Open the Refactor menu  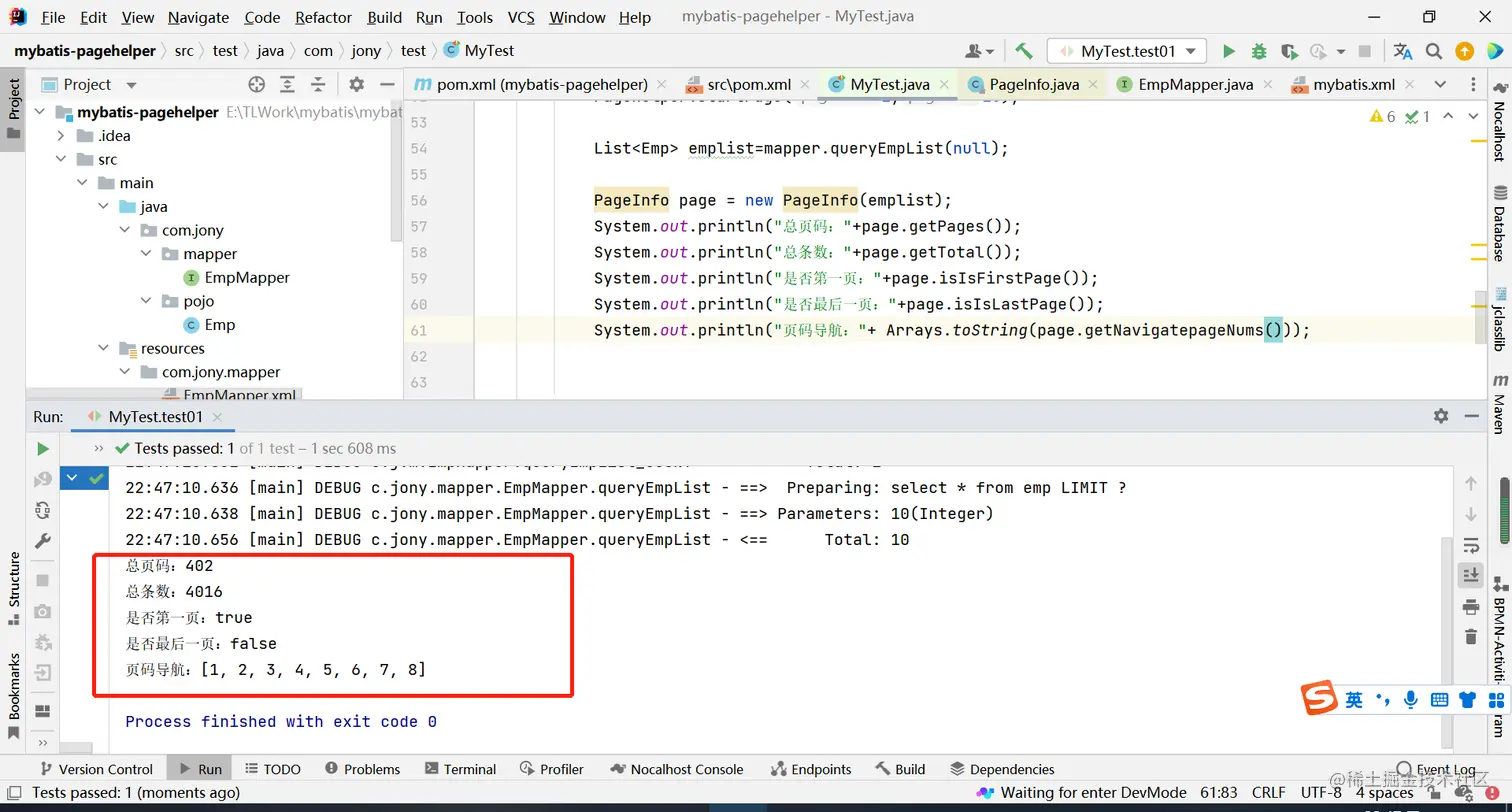pos(323,17)
